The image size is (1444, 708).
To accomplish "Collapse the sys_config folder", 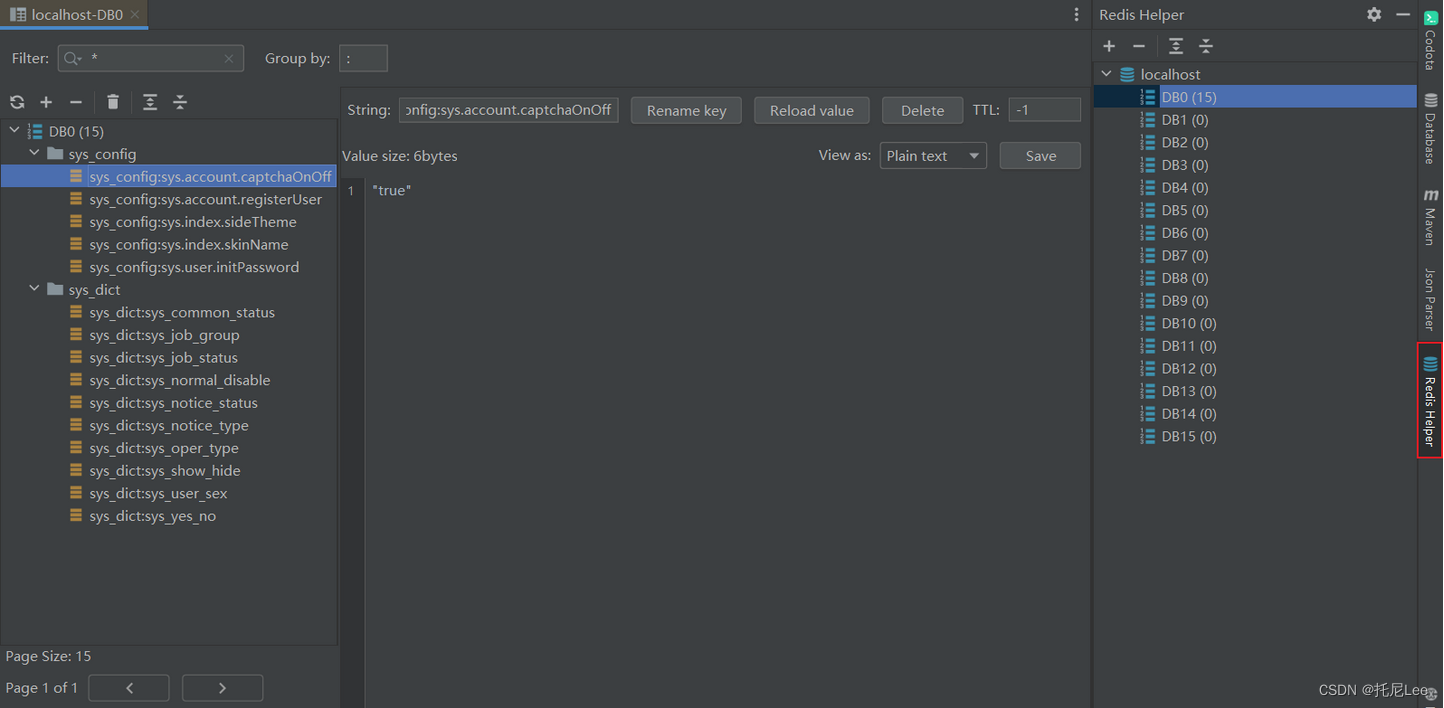I will [35, 153].
